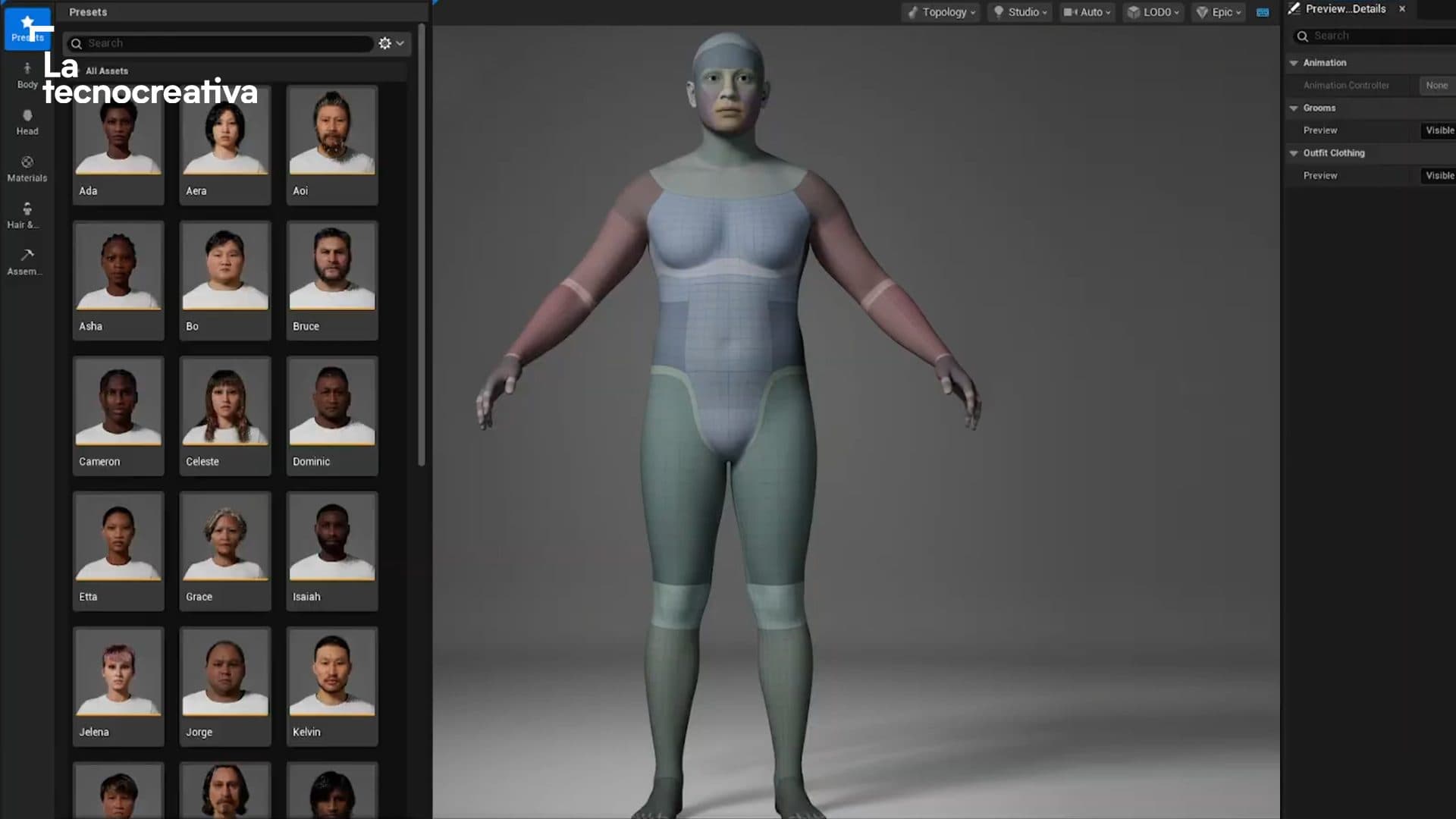The width and height of the screenshot is (1456, 819).
Task: Open the Studio lighting dropdown
Action: pyautogui.click(x=1020, y=12)
